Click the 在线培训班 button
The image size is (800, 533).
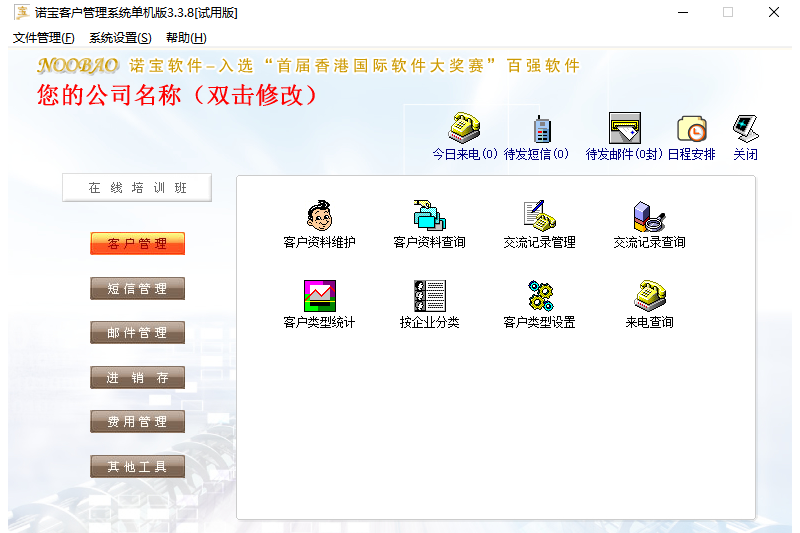(x=137, y=188)
